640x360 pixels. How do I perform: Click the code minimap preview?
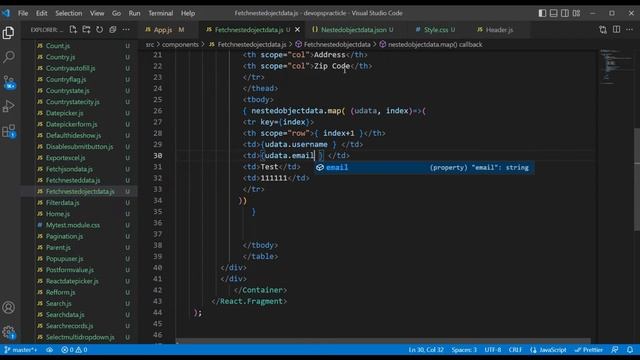(x=616, y=67)
